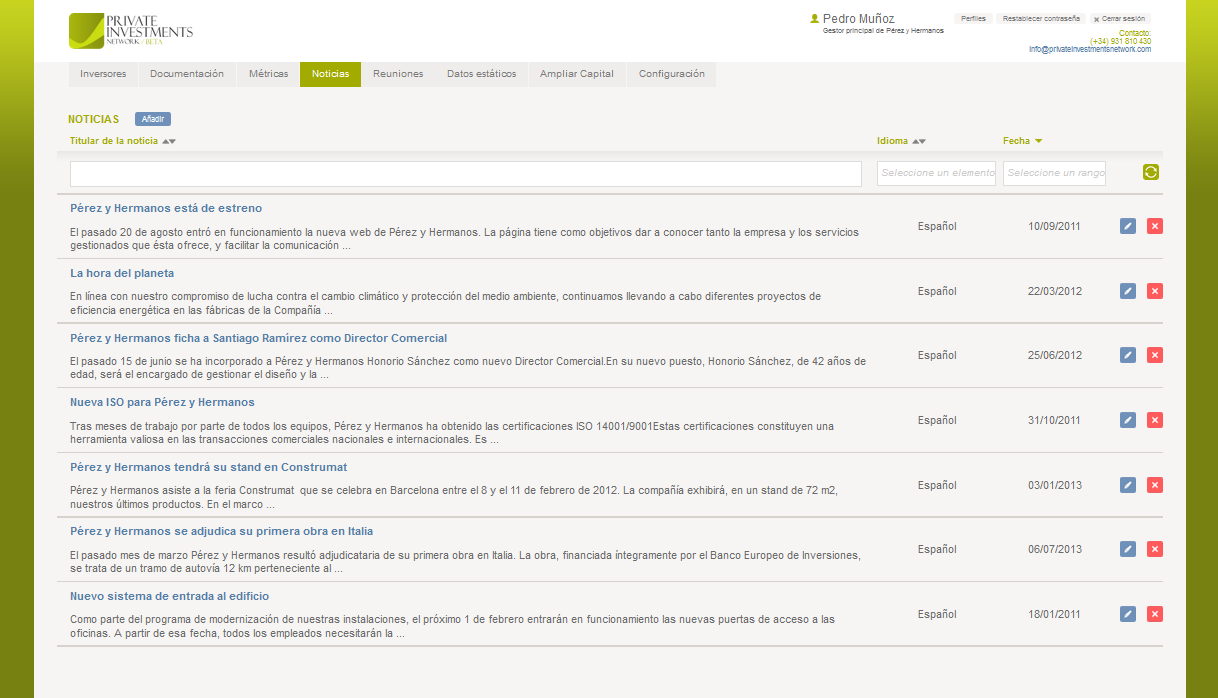The image size is (1218, 698).
Task: Edit the Construmat stand news entry
Action: pos(1128,485)
